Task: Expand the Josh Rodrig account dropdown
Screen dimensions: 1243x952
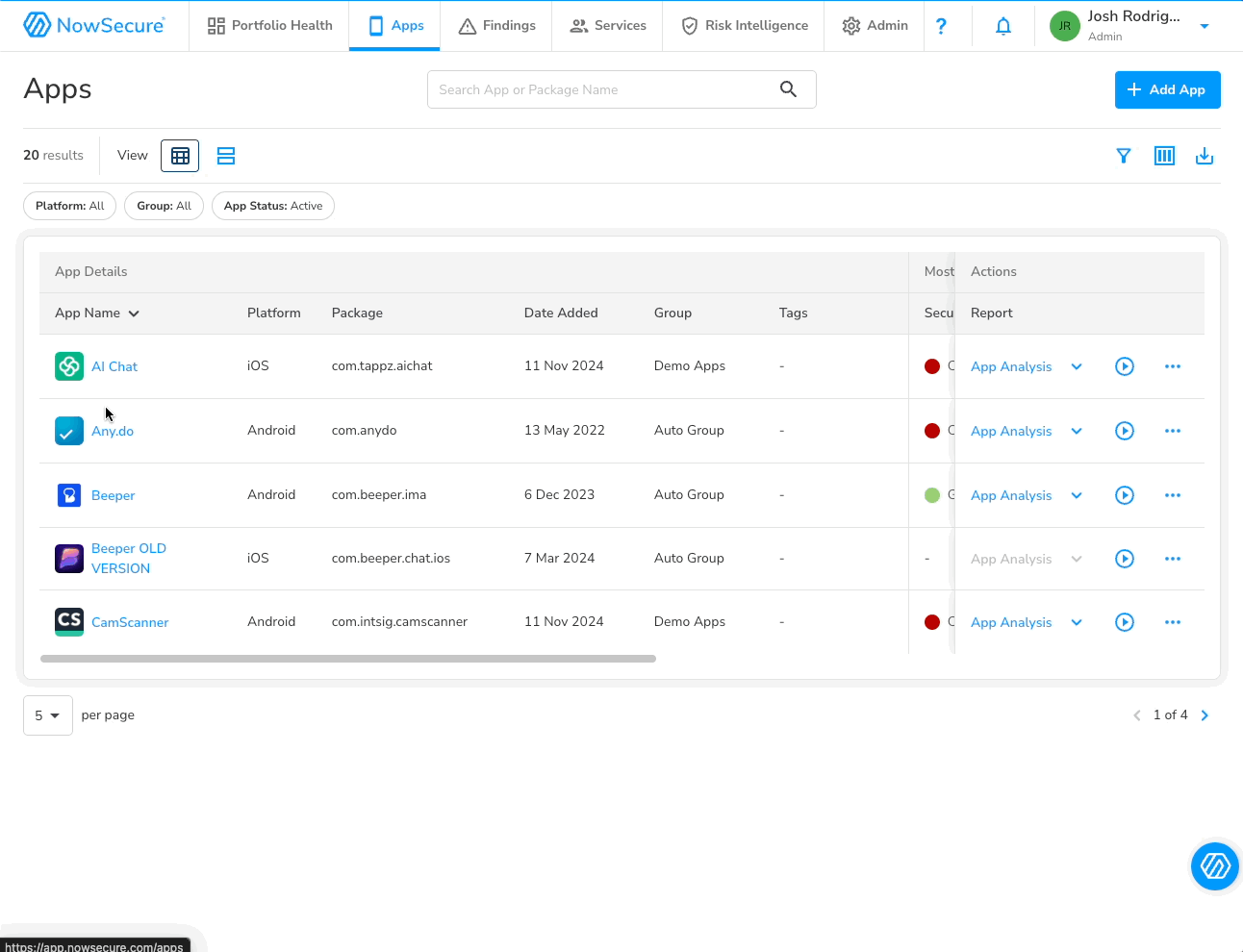Action: 1205,26
